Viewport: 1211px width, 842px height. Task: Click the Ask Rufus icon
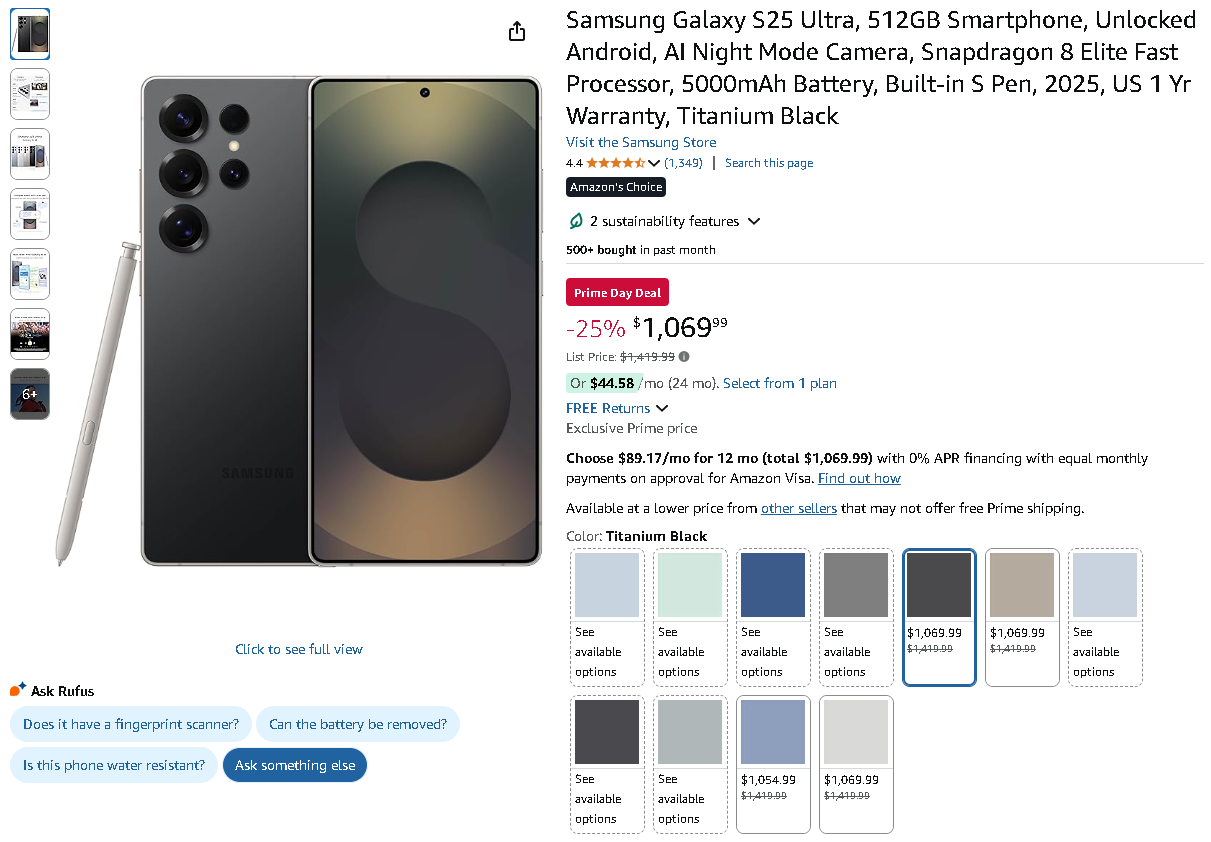(x=18, y=690)
